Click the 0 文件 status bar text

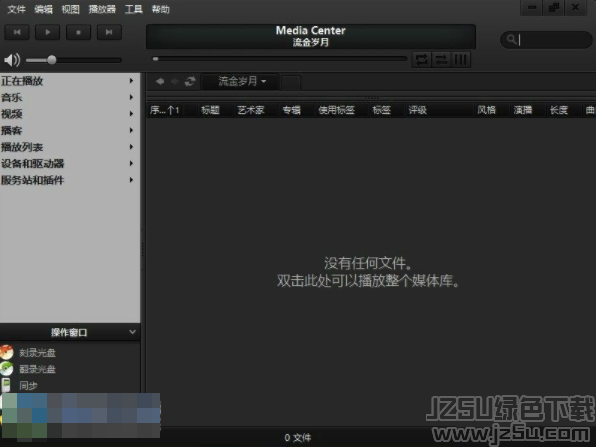[x=298, y=438]
